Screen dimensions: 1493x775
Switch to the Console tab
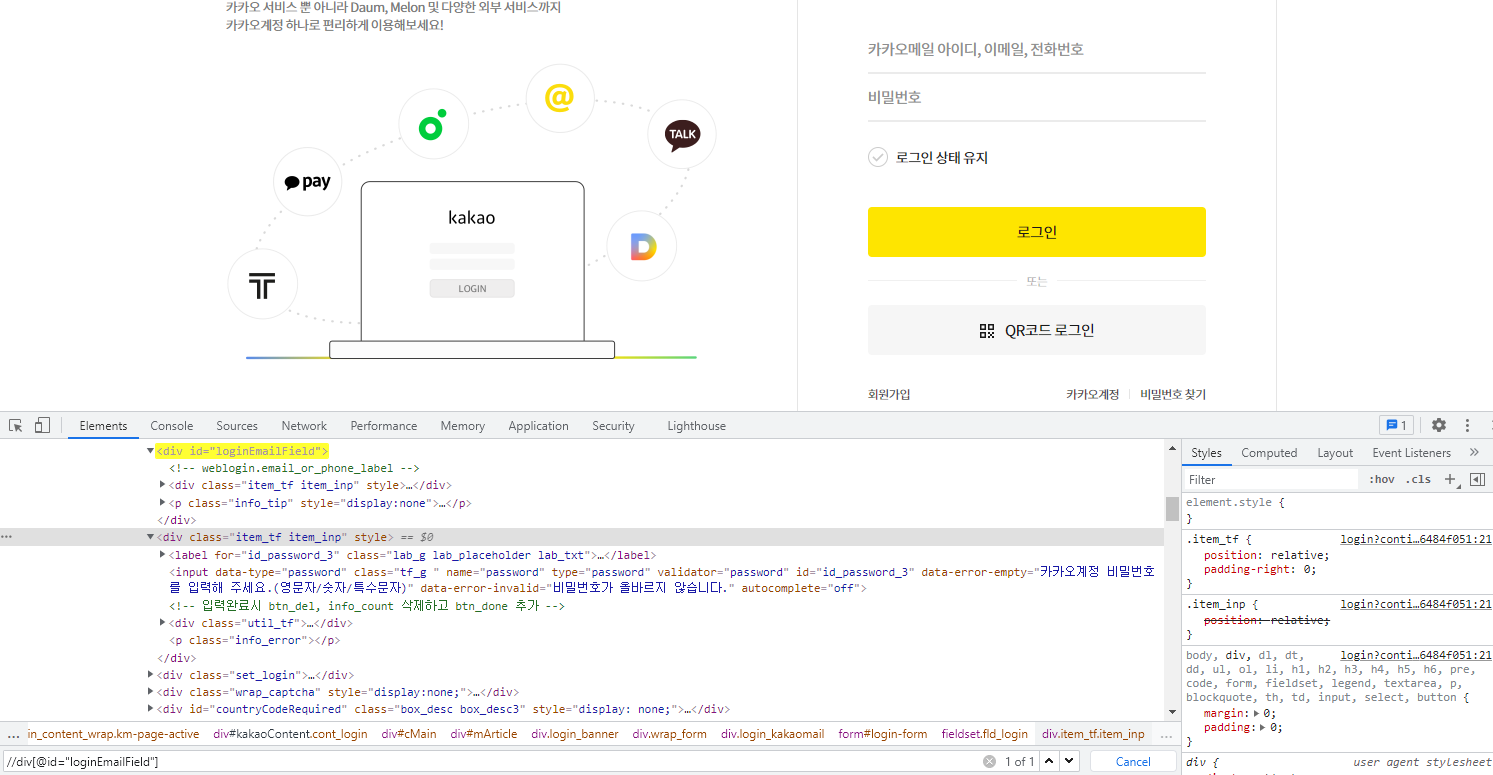point(172,425)
